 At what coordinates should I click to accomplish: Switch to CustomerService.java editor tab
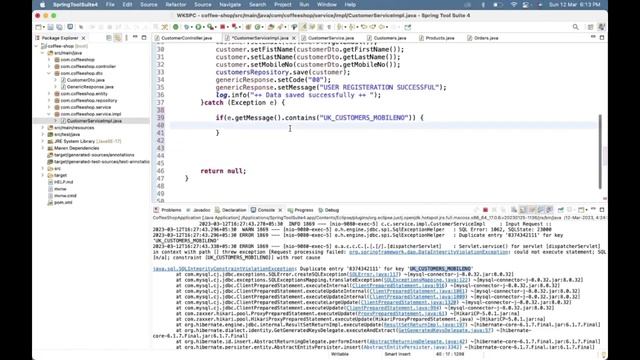point(331,38)
